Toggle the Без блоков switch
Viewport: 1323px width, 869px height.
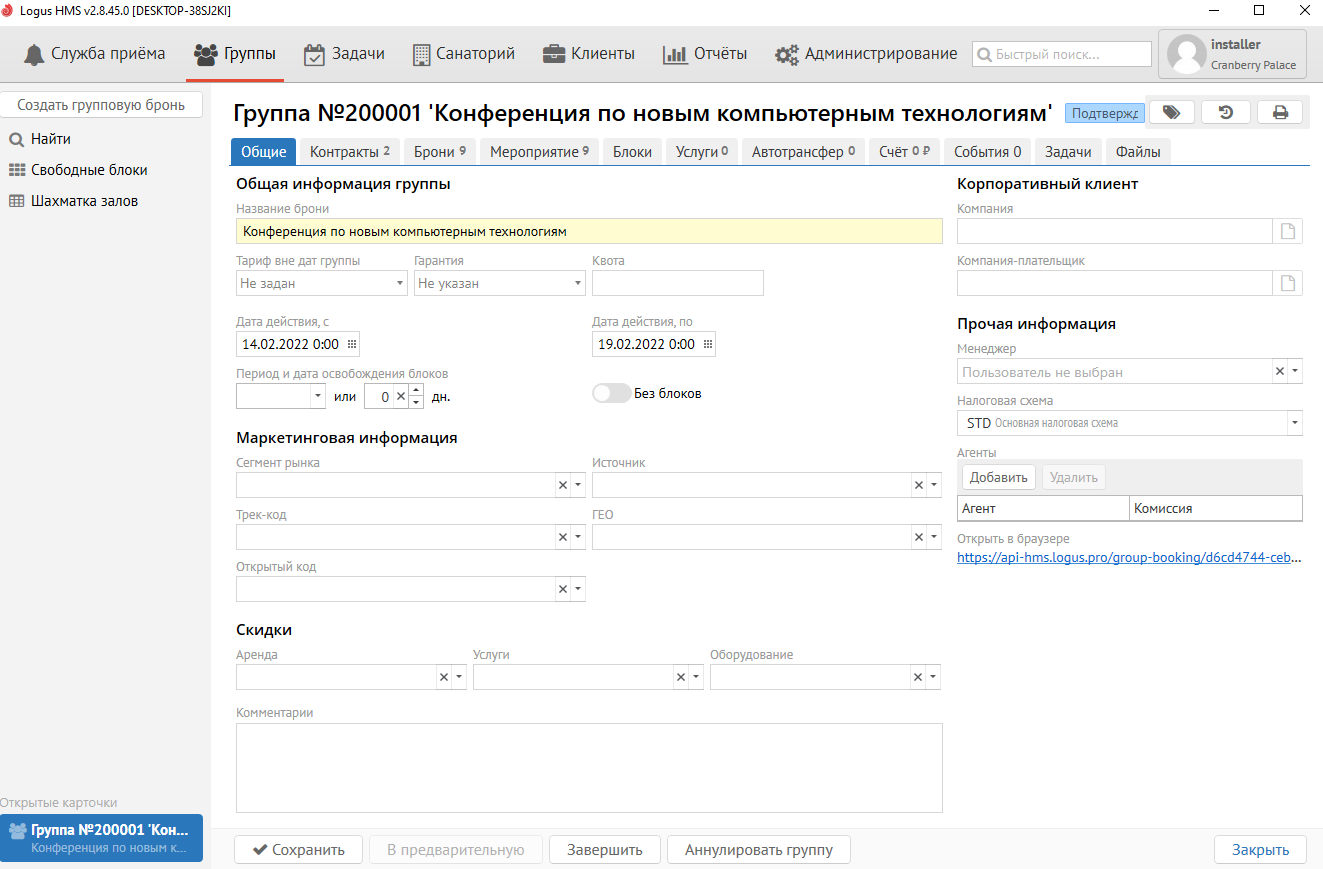click(611, 394)
